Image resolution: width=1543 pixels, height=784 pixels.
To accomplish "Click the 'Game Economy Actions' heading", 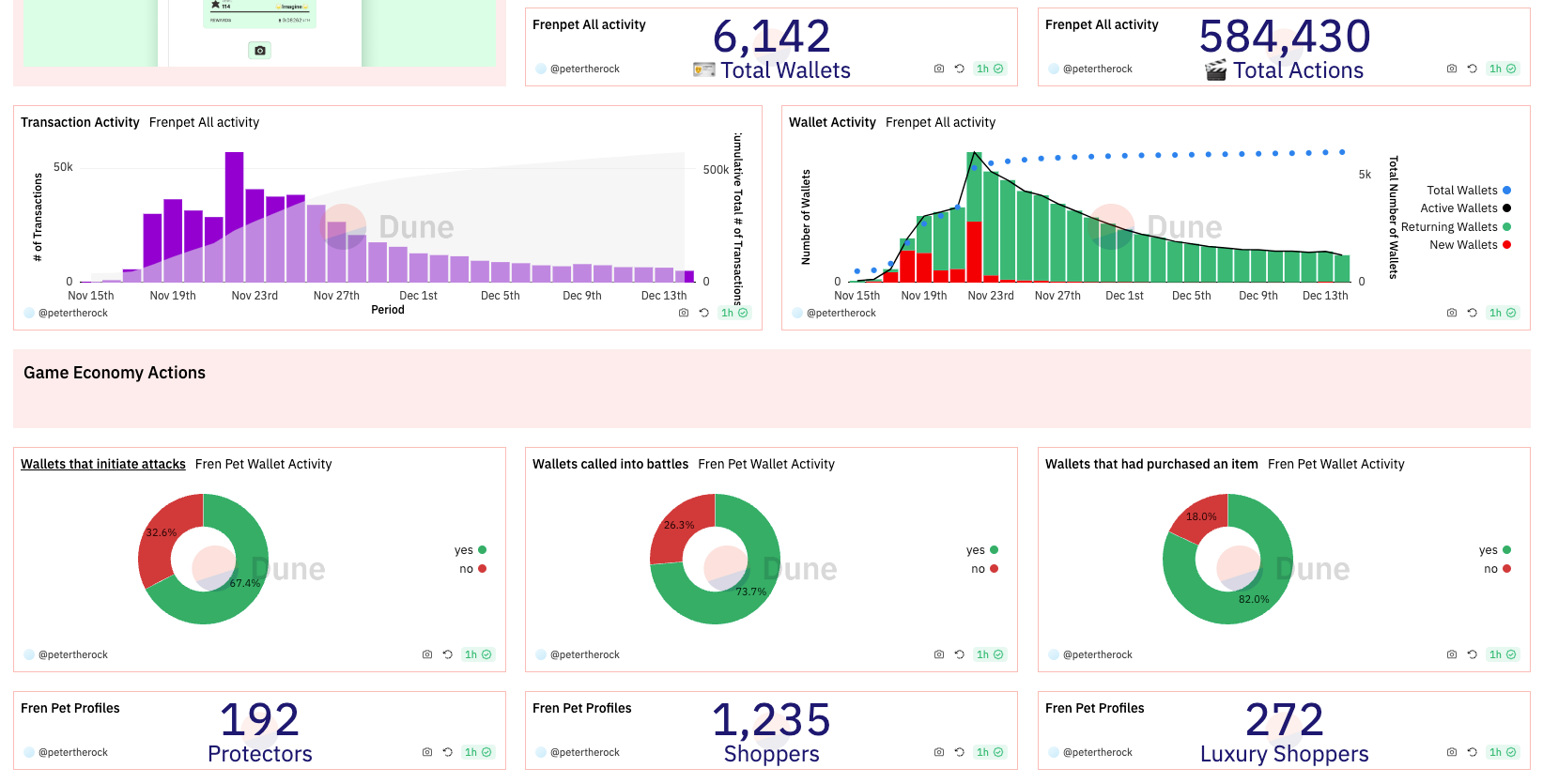I will (115, 373).
